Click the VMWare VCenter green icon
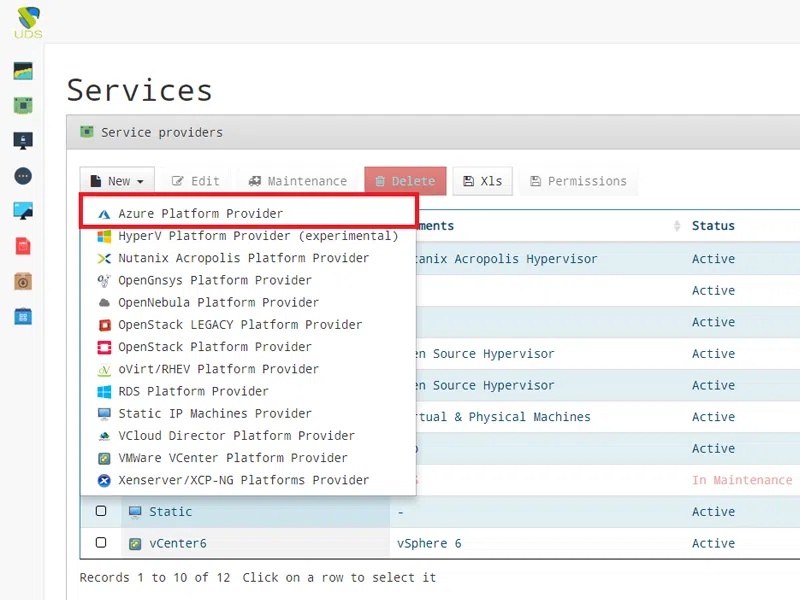Image resolution: width=800 pixels, height=600 pixels. [104, 458]
